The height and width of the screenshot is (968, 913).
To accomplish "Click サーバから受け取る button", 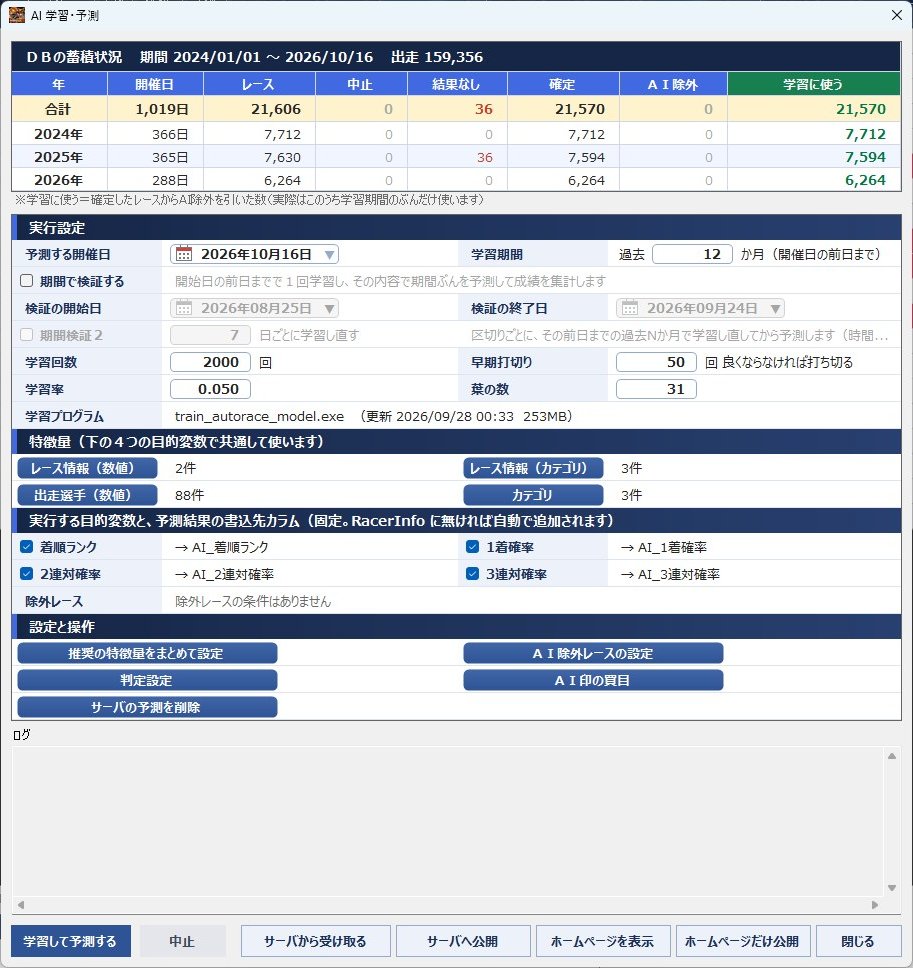I will pyautogui.click(x=315, y=941).
